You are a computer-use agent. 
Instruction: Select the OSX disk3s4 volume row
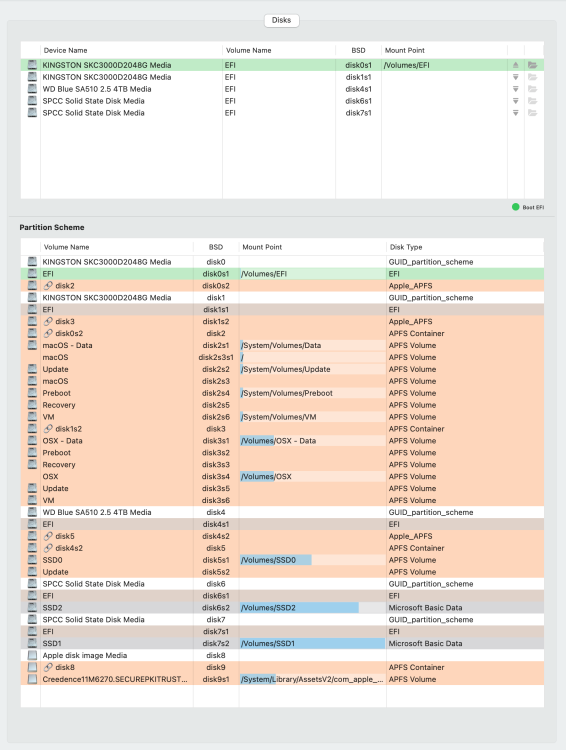282,476
